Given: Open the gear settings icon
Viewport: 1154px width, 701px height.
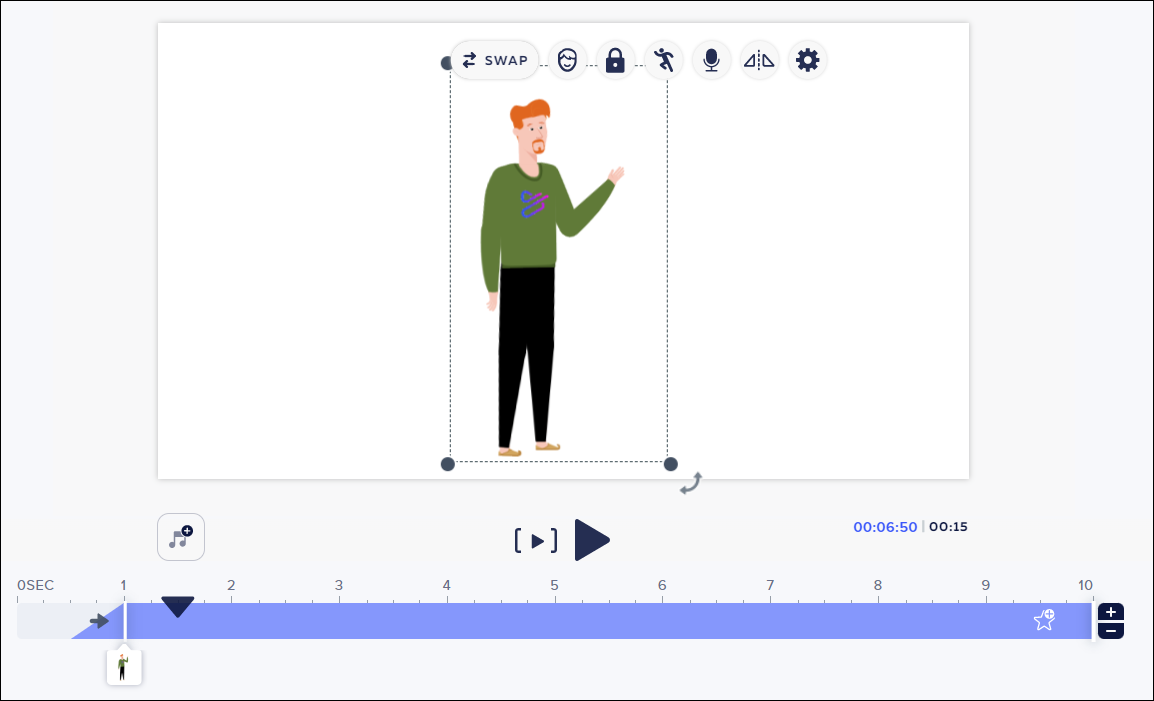Looking at the screenshot, I should [x=807, y=60].
